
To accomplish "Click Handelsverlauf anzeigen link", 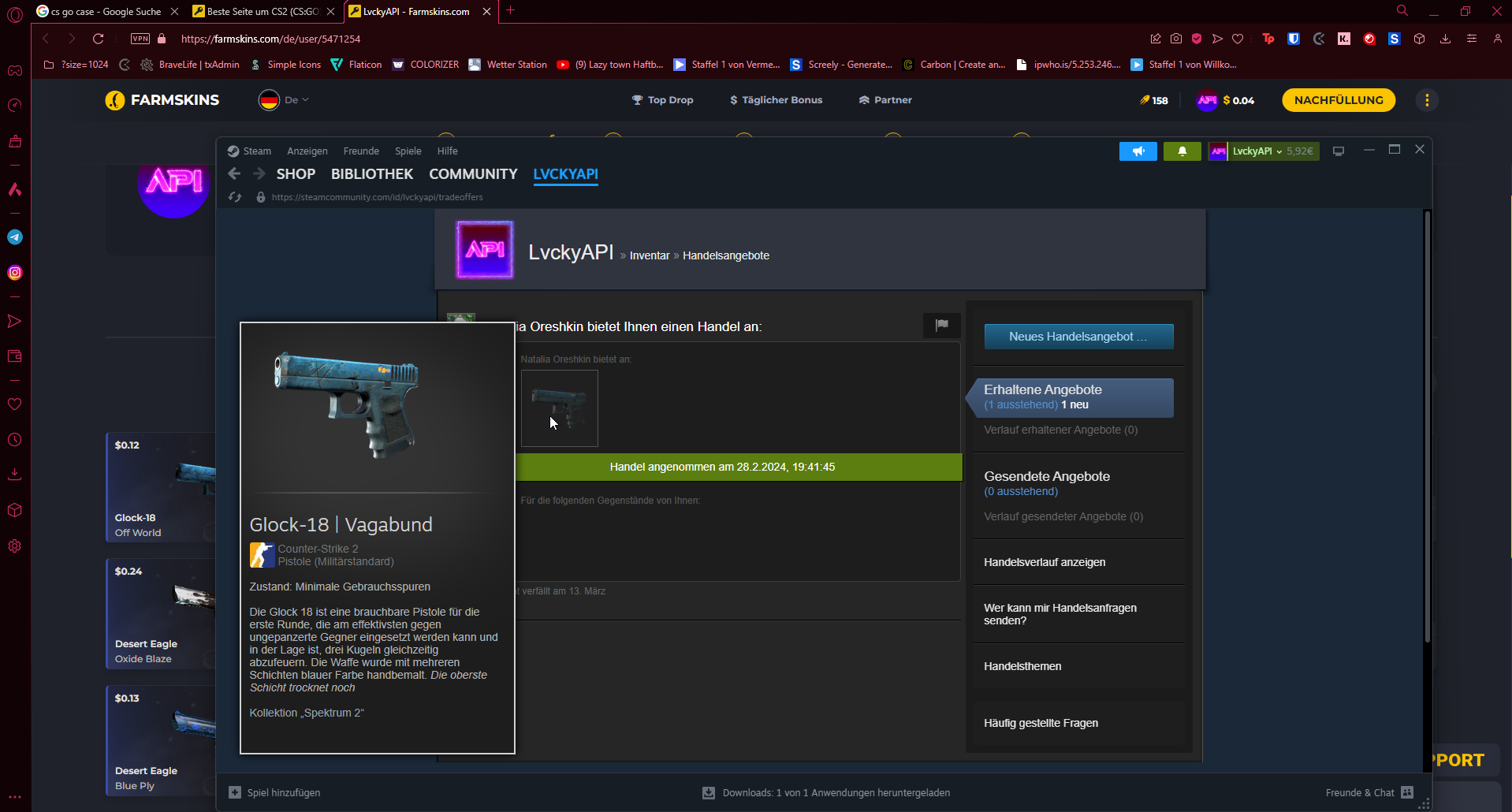I will click(x=1044, y=562).
